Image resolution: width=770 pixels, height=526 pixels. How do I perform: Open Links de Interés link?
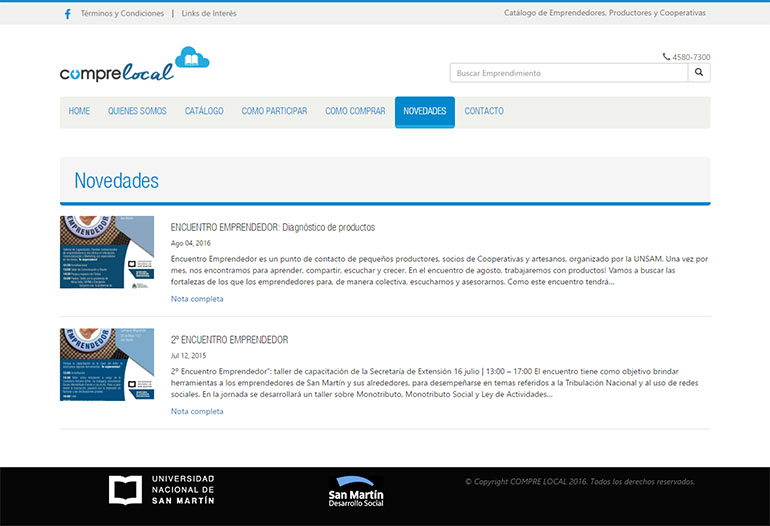tap(209, 13)
